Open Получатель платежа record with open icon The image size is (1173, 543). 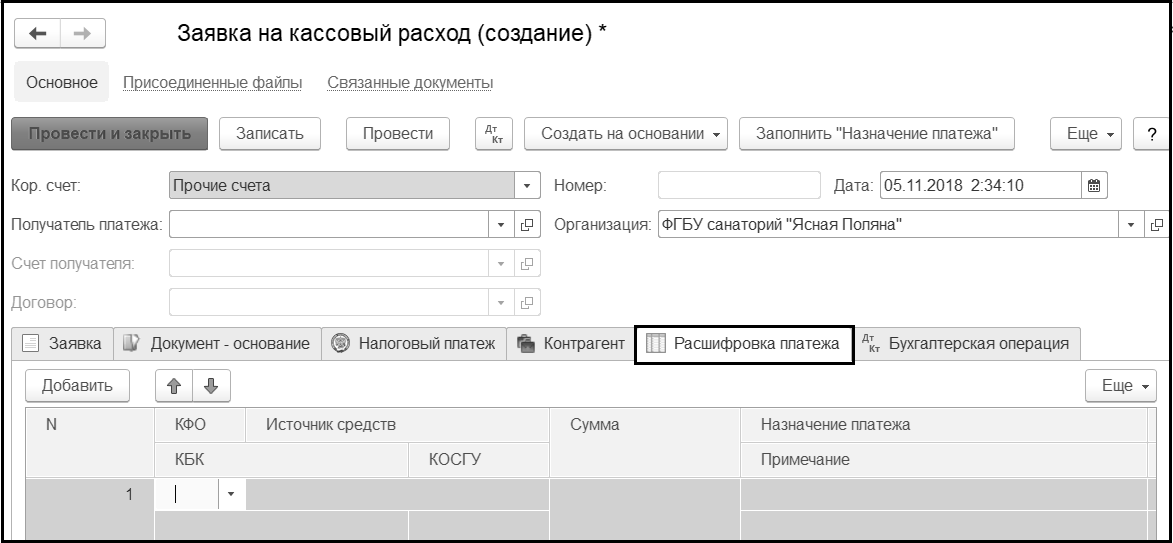527,225
